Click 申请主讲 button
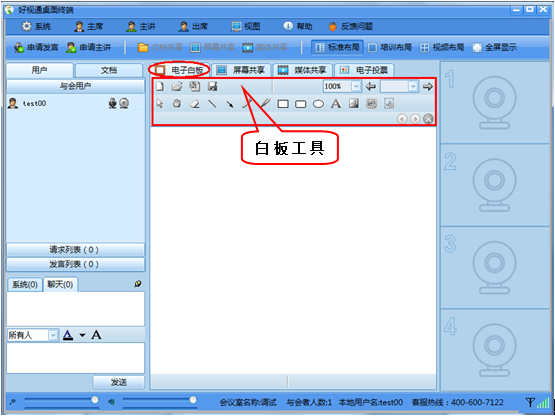Screen dimensions: 555x417 point(88,47)
